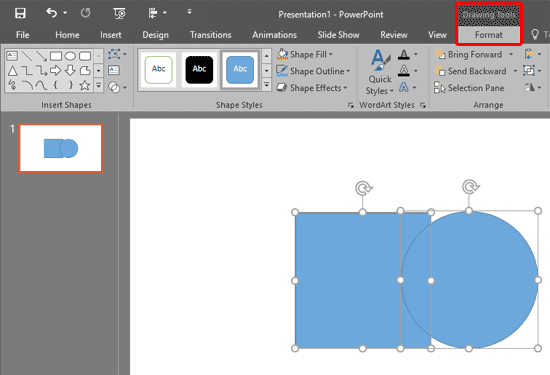550x375 pixels.
Task: Select the Right Arrow block shape
Action: click(55, 71)
